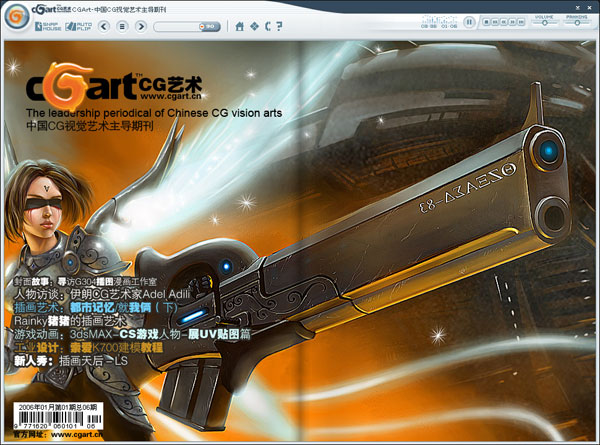
Task: Click the headline 游戏动画 3dsMAX-CS游戏人物
Action: coord(132,334)
